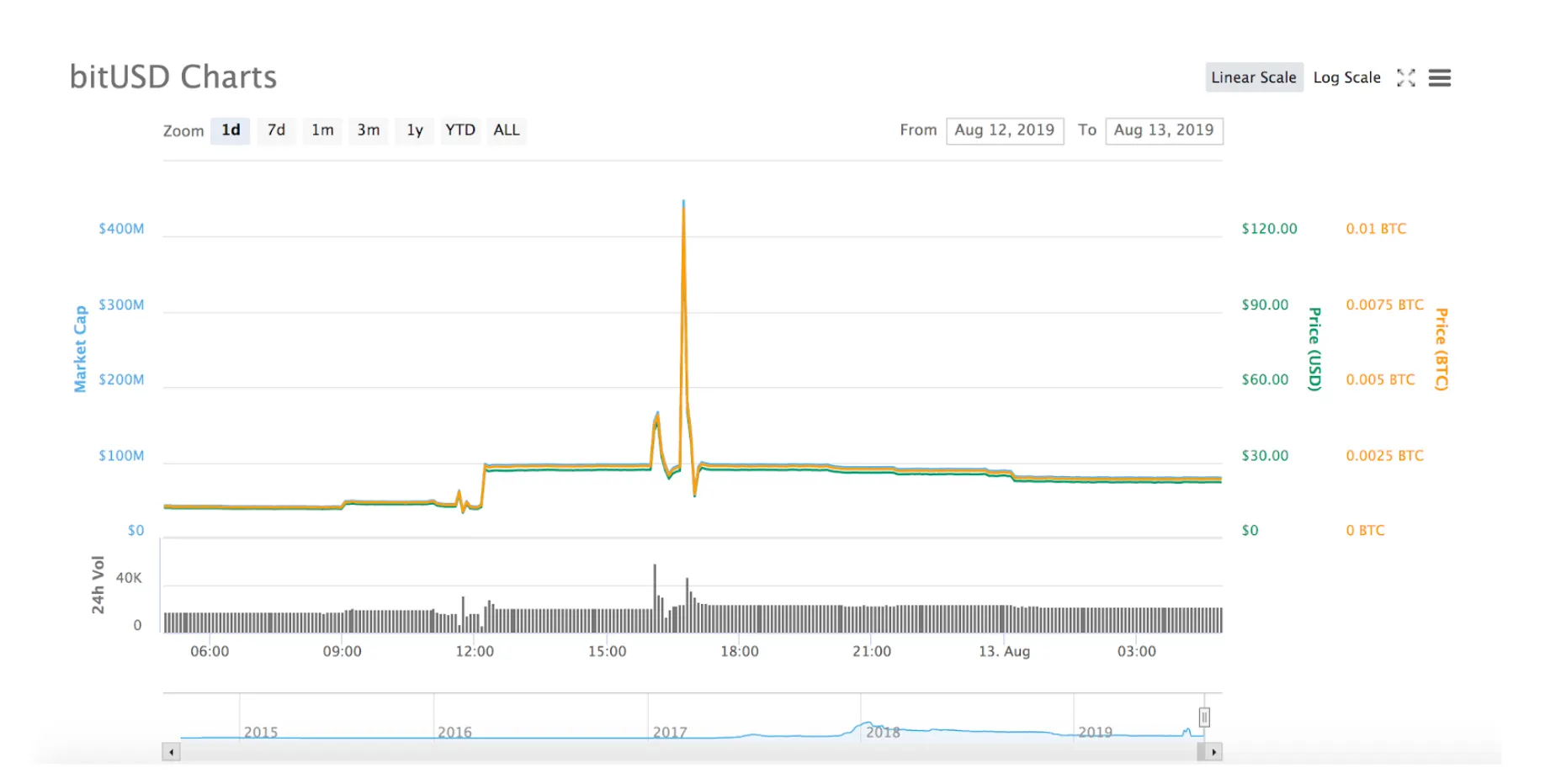Switch to Log Scale
Screen dimensions: 1545x784
coord(1346,77)
